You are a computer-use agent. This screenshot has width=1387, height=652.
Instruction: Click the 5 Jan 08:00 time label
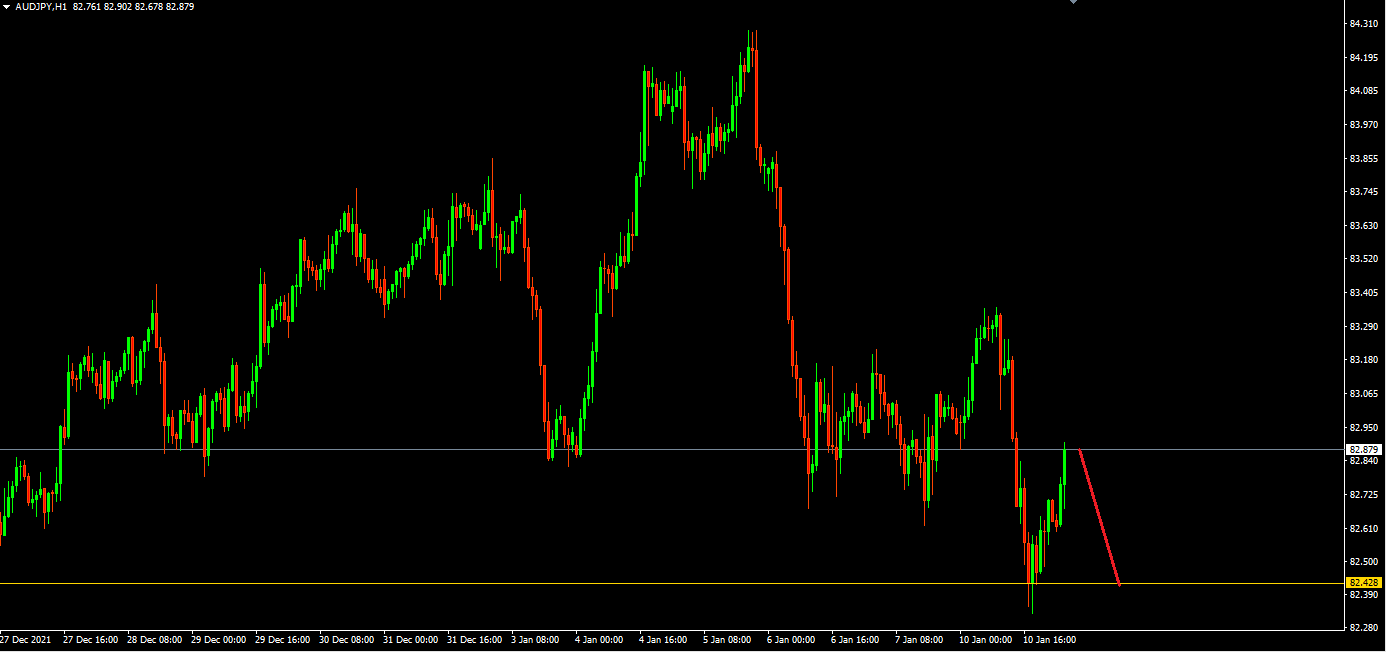[x=727, y=639]
